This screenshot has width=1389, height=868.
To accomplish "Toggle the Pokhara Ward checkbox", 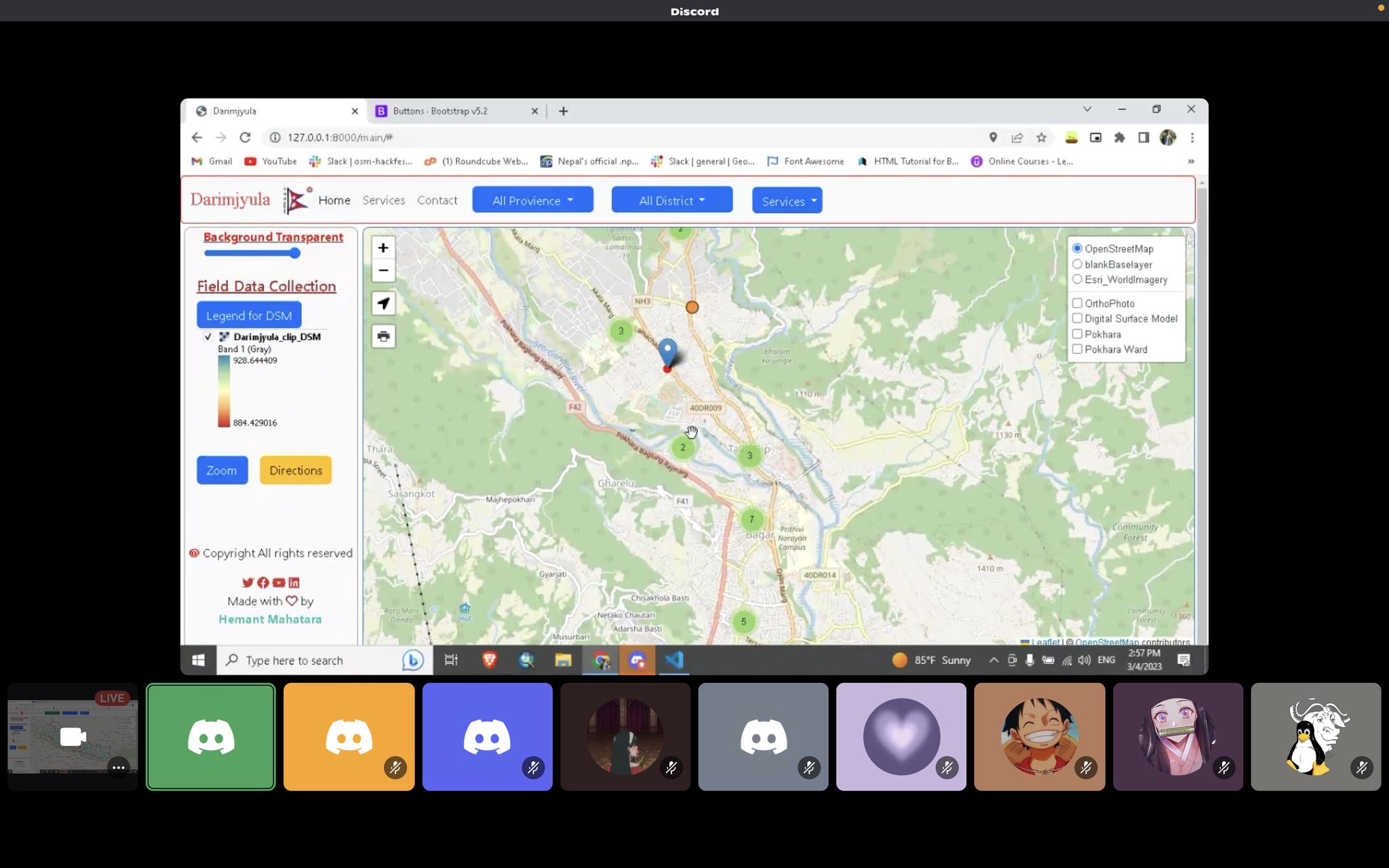I will pos(1078,349).
